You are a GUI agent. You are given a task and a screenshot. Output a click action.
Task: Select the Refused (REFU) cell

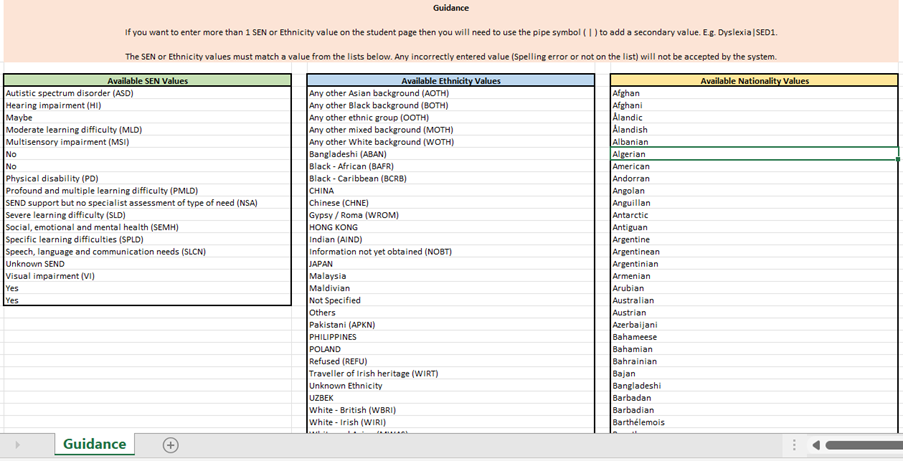tap(451, 361)
